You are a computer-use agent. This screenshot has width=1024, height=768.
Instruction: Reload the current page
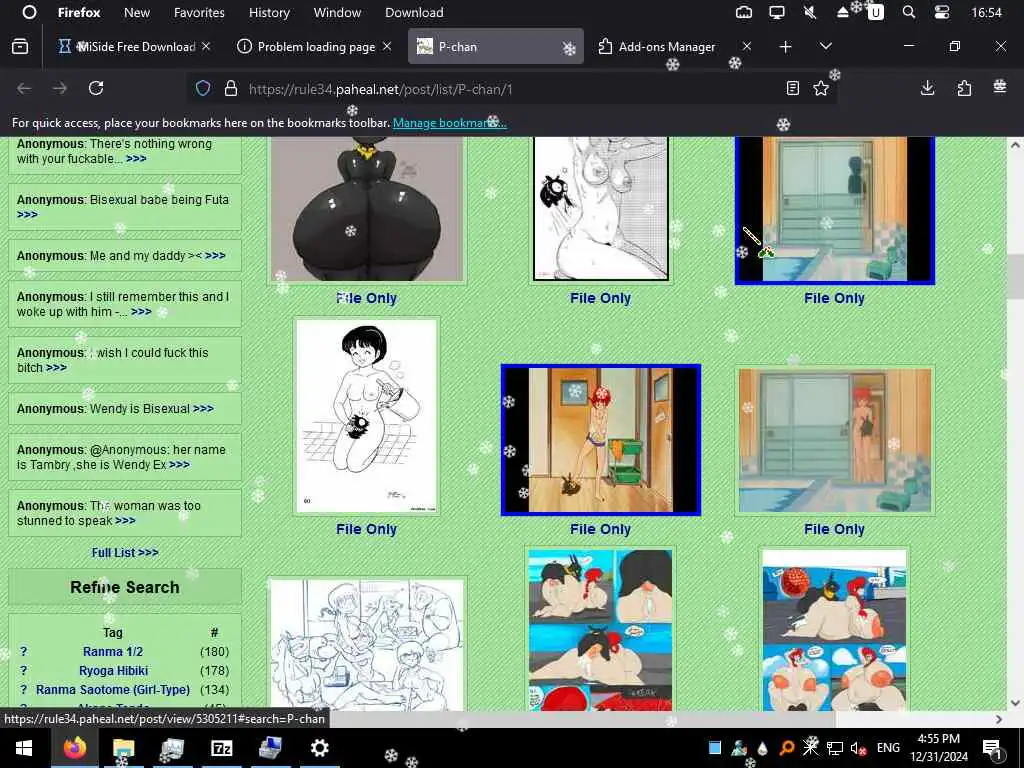96,88
